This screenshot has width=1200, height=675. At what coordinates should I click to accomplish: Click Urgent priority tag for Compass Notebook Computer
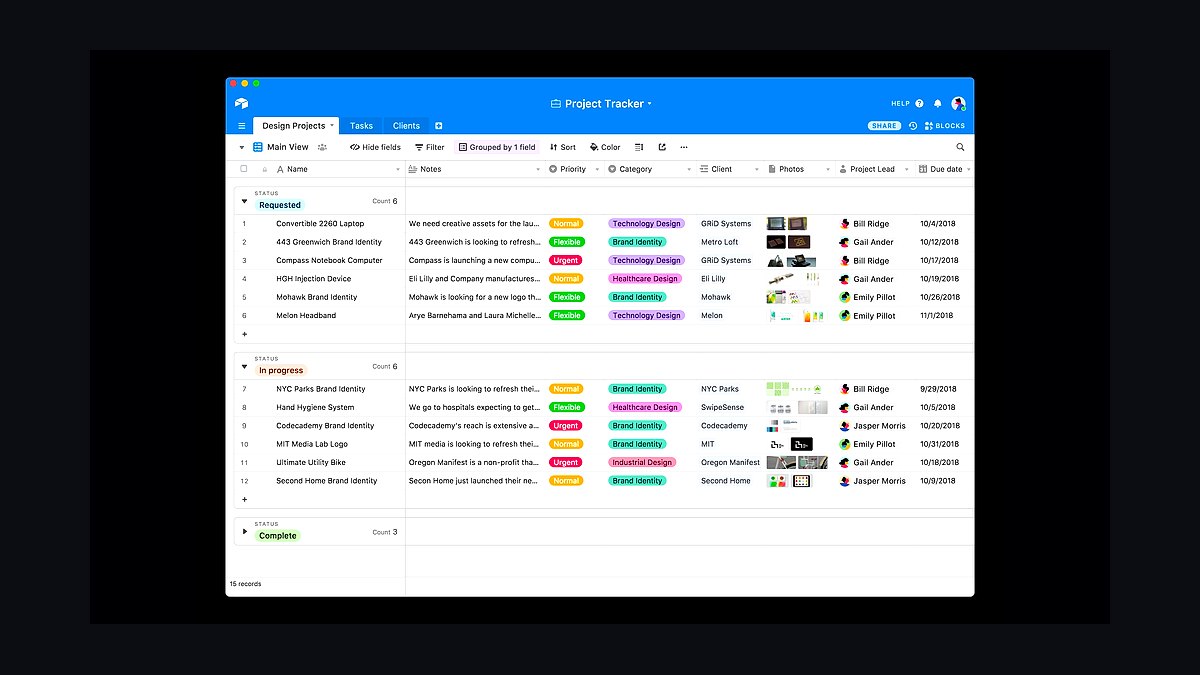(x=566, y=260)
